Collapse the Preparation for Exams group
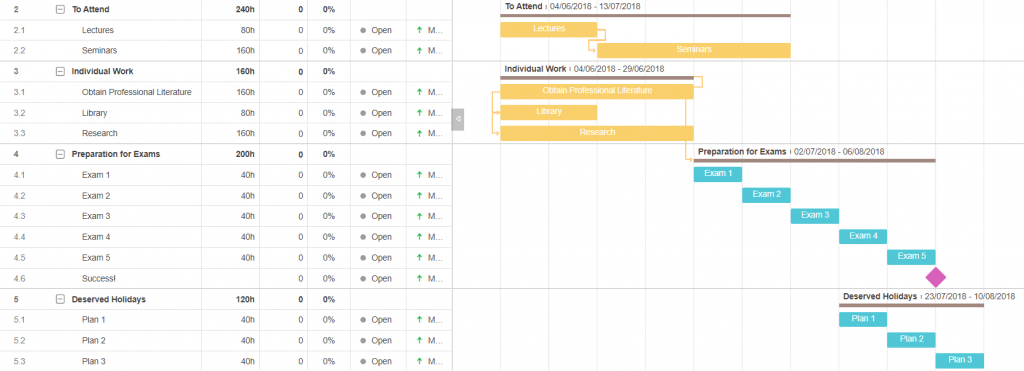 pyautogui.click(x=60, y=154)
